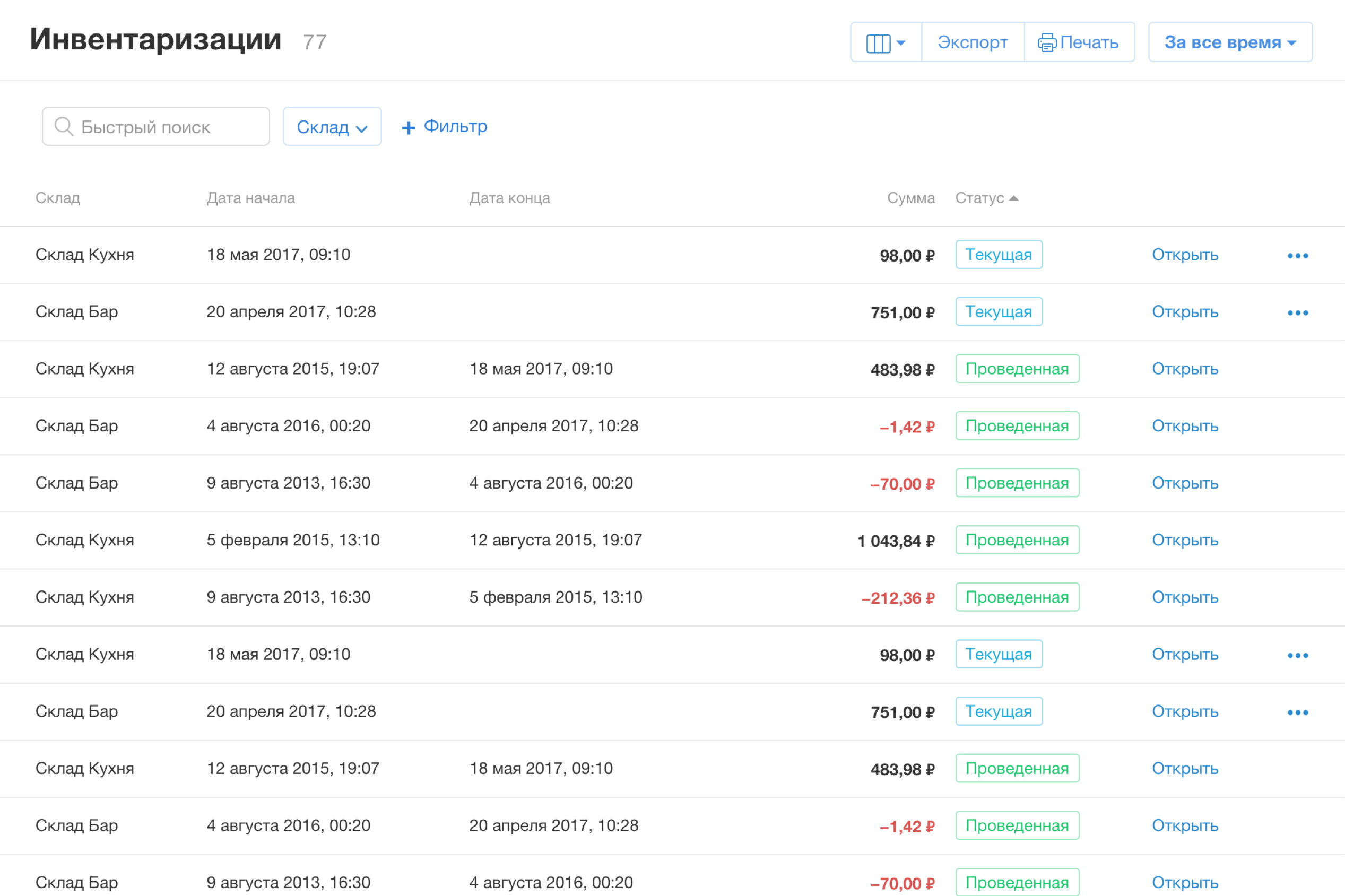Click the plus icon next to Фильтр
Image resolution: width=1345 pixels, height=896 pixels.
tap(408, 127)
